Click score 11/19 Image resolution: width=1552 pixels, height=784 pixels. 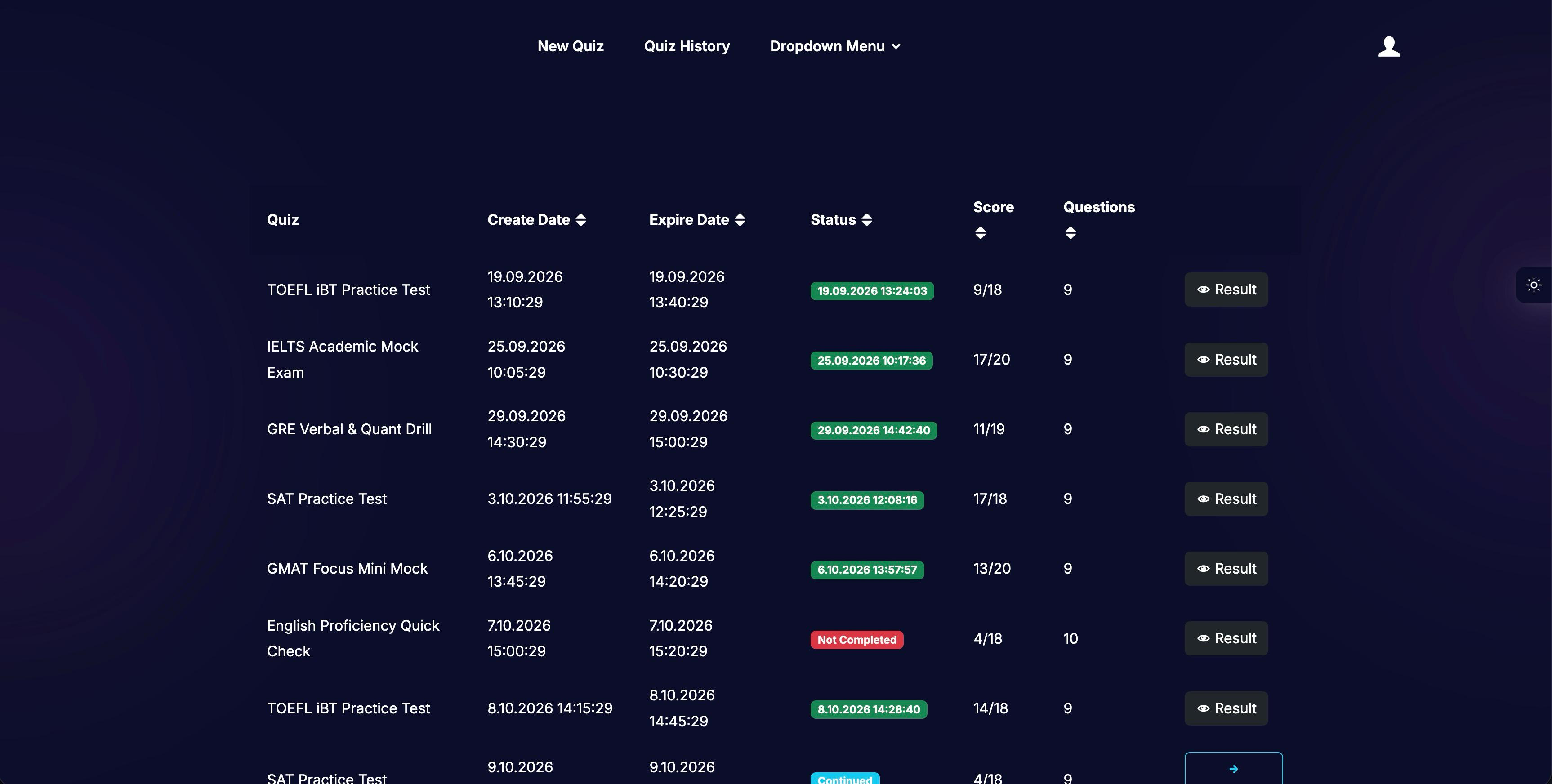coord(989,429)
